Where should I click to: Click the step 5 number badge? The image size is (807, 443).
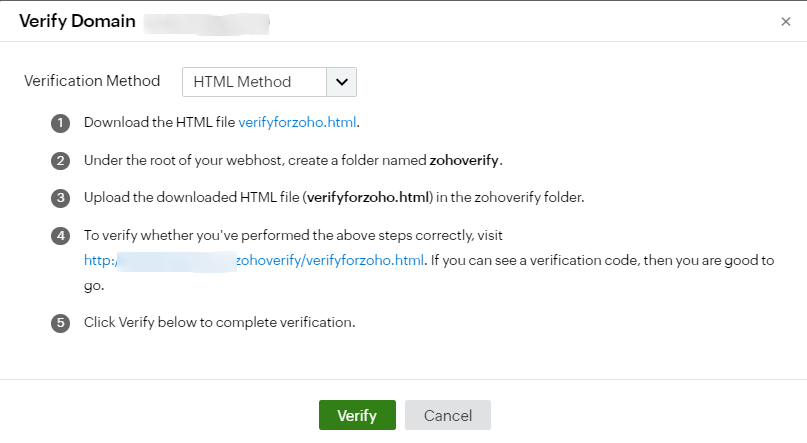point(61,323)
